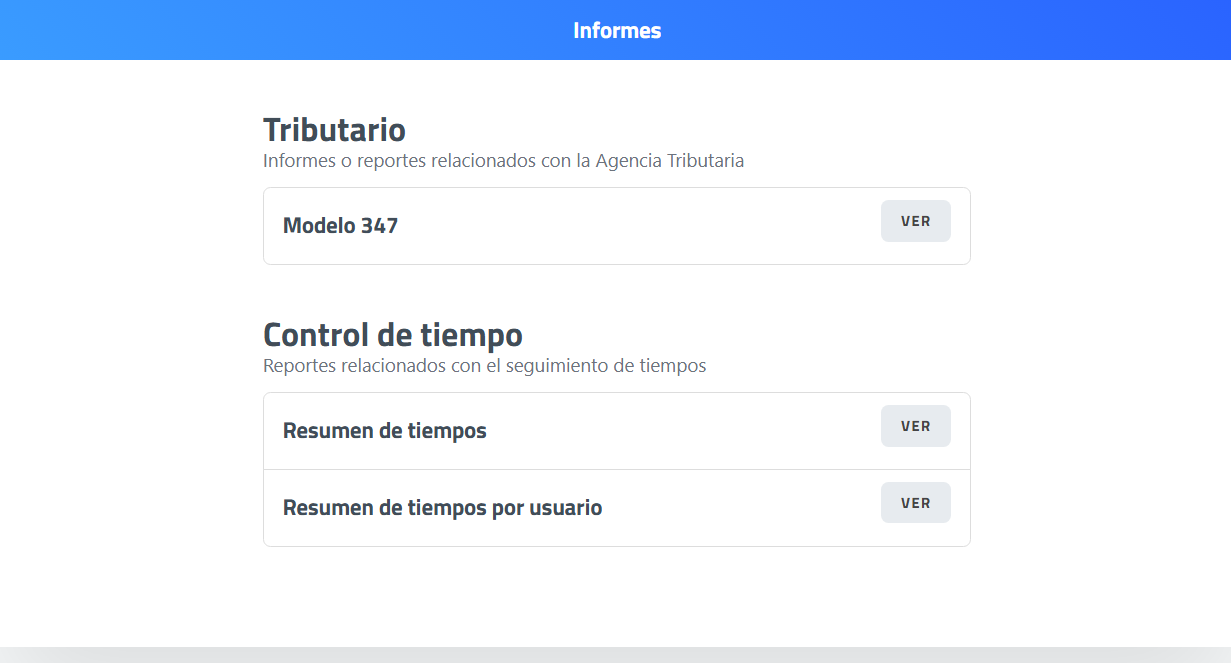Click the Control de tiempo section heading

coord(392,334)
